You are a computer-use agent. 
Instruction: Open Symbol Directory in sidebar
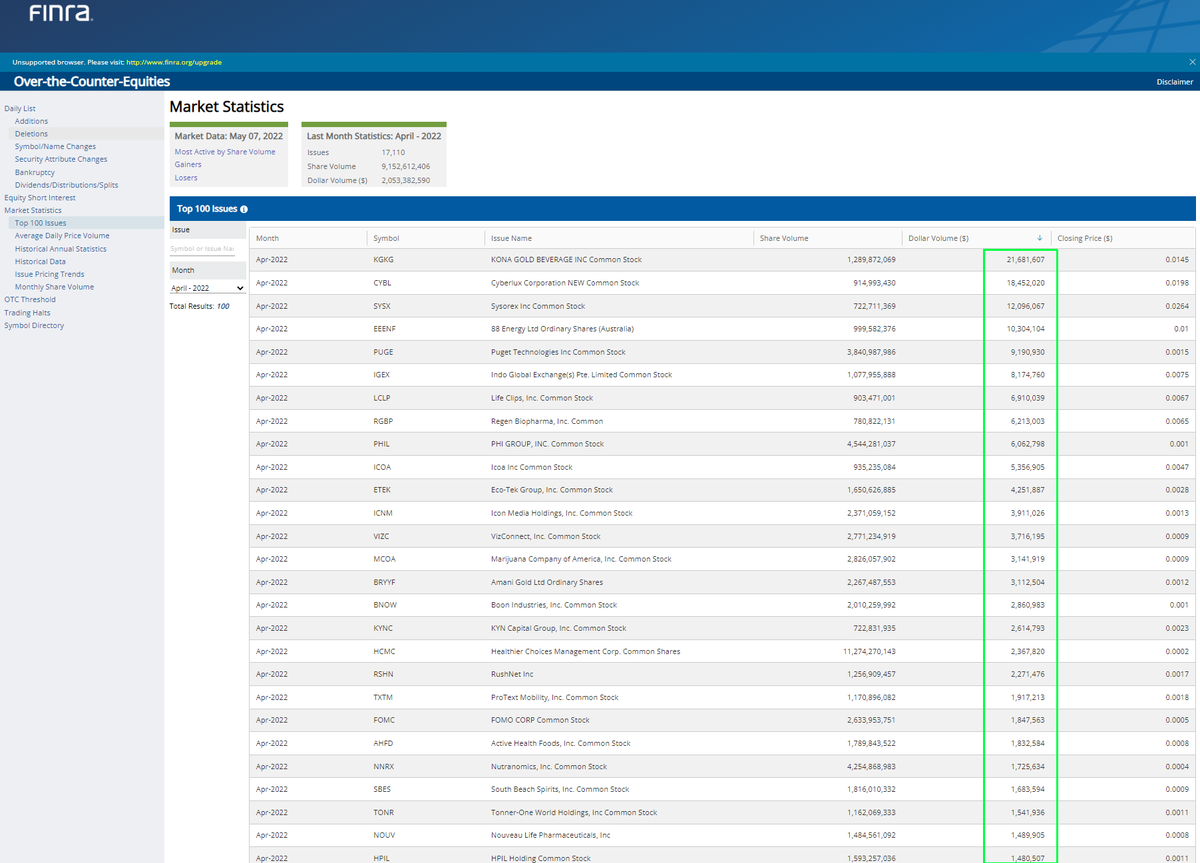[x=34, y=325]
